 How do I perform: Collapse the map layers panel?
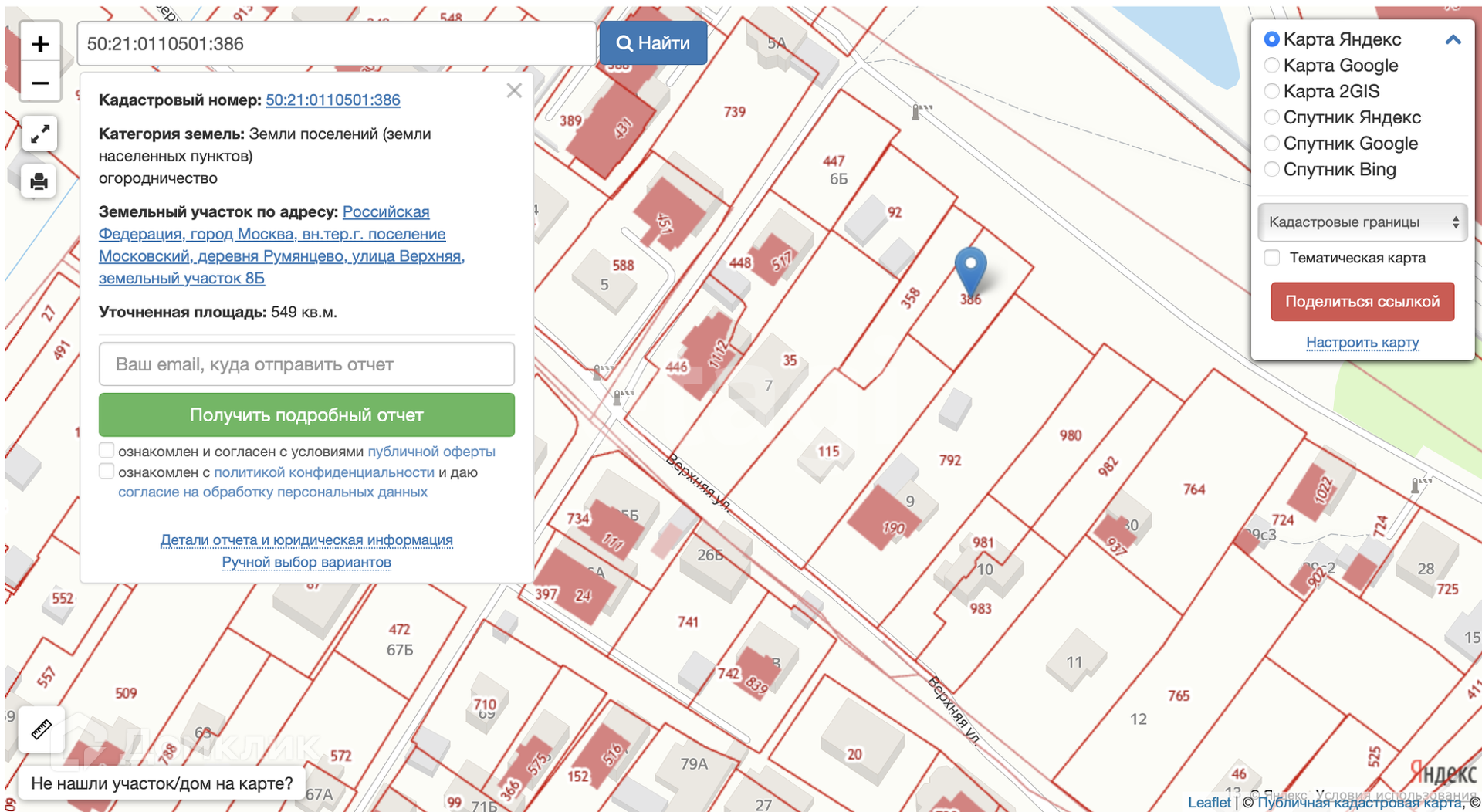tap(1453, 40)
